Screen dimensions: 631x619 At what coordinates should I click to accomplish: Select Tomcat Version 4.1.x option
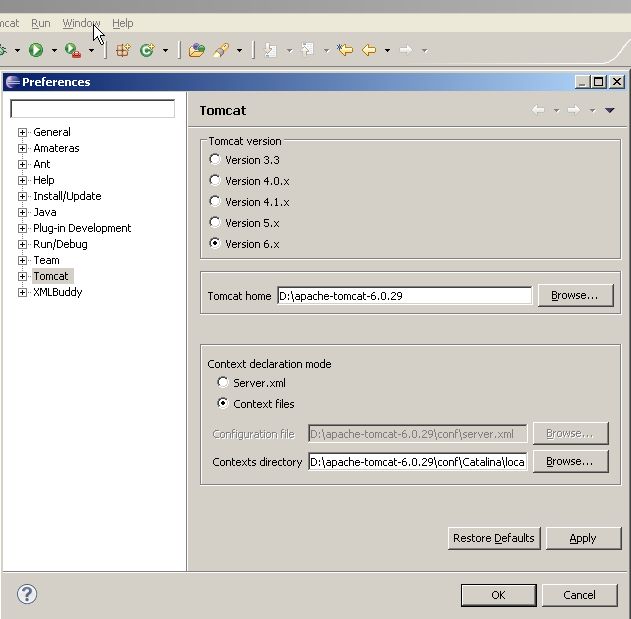[215, 202]
